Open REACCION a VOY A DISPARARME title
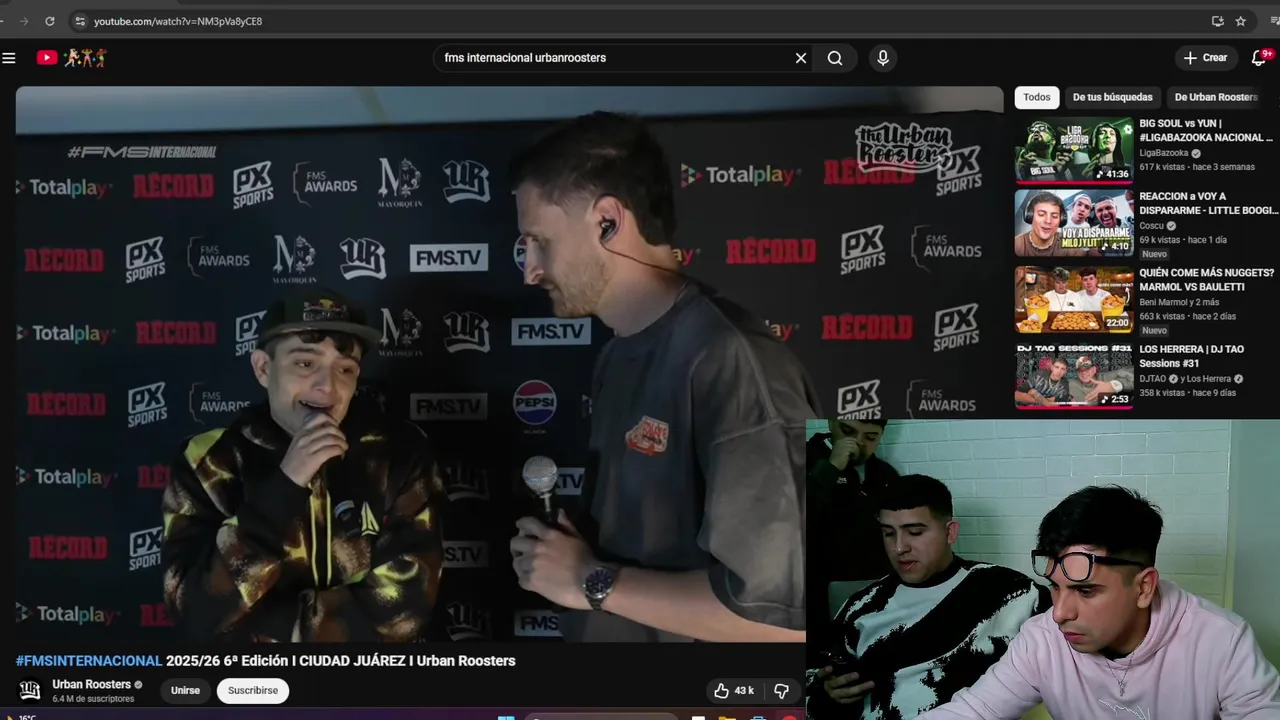The image size is (1280, 720). (1207, 203)
